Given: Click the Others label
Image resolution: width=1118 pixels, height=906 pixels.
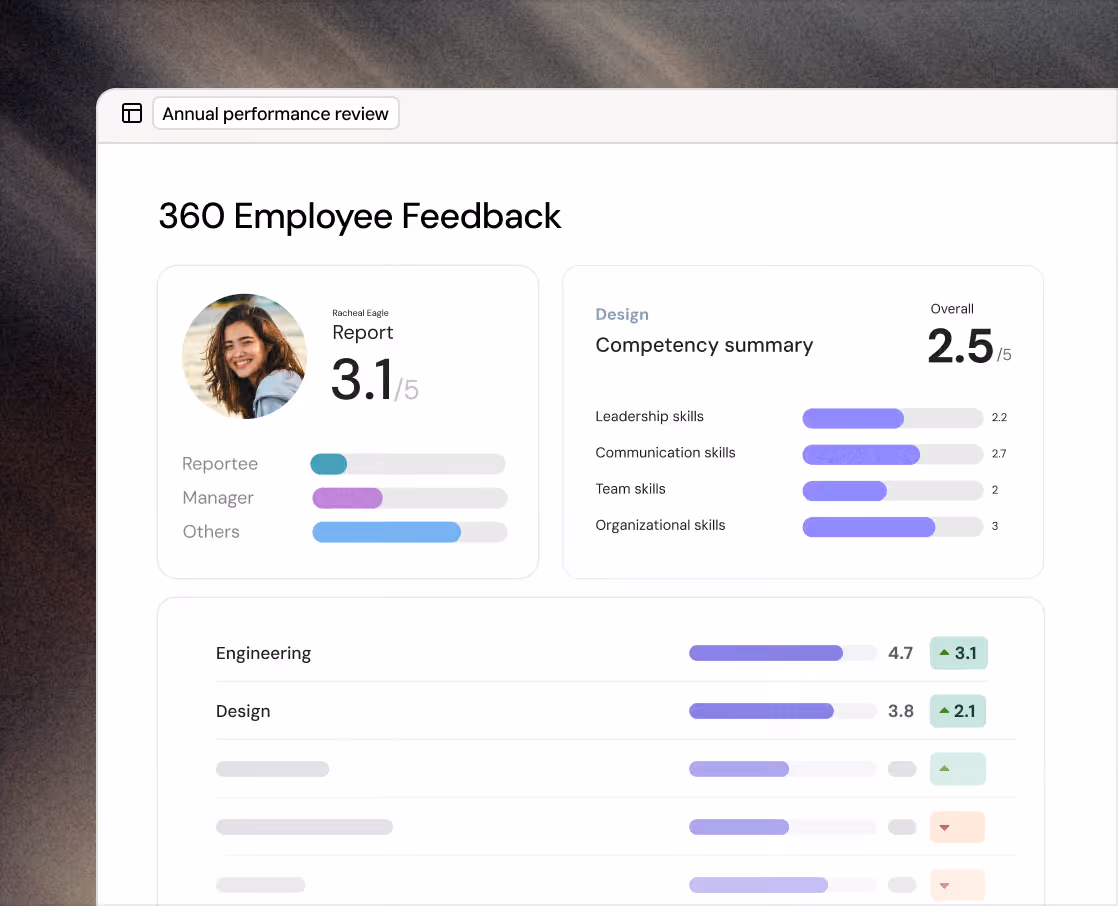Looking at the screenshot, I should pos(210,532).
